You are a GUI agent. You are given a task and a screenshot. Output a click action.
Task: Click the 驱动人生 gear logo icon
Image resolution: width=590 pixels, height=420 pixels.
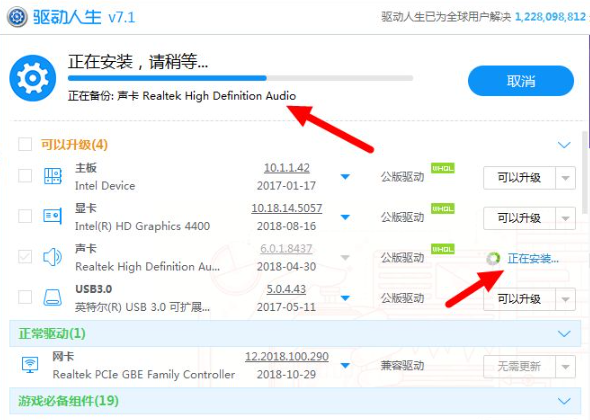(x=17, y=17)
